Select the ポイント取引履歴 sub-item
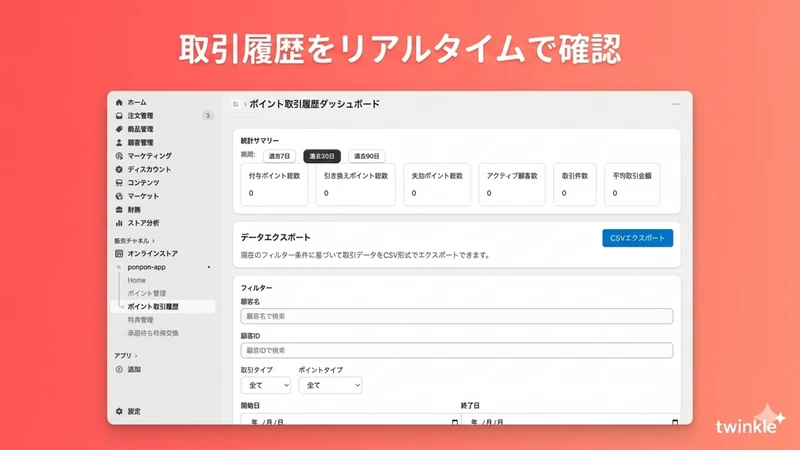The image size is (800, 450). pos(163,307)
